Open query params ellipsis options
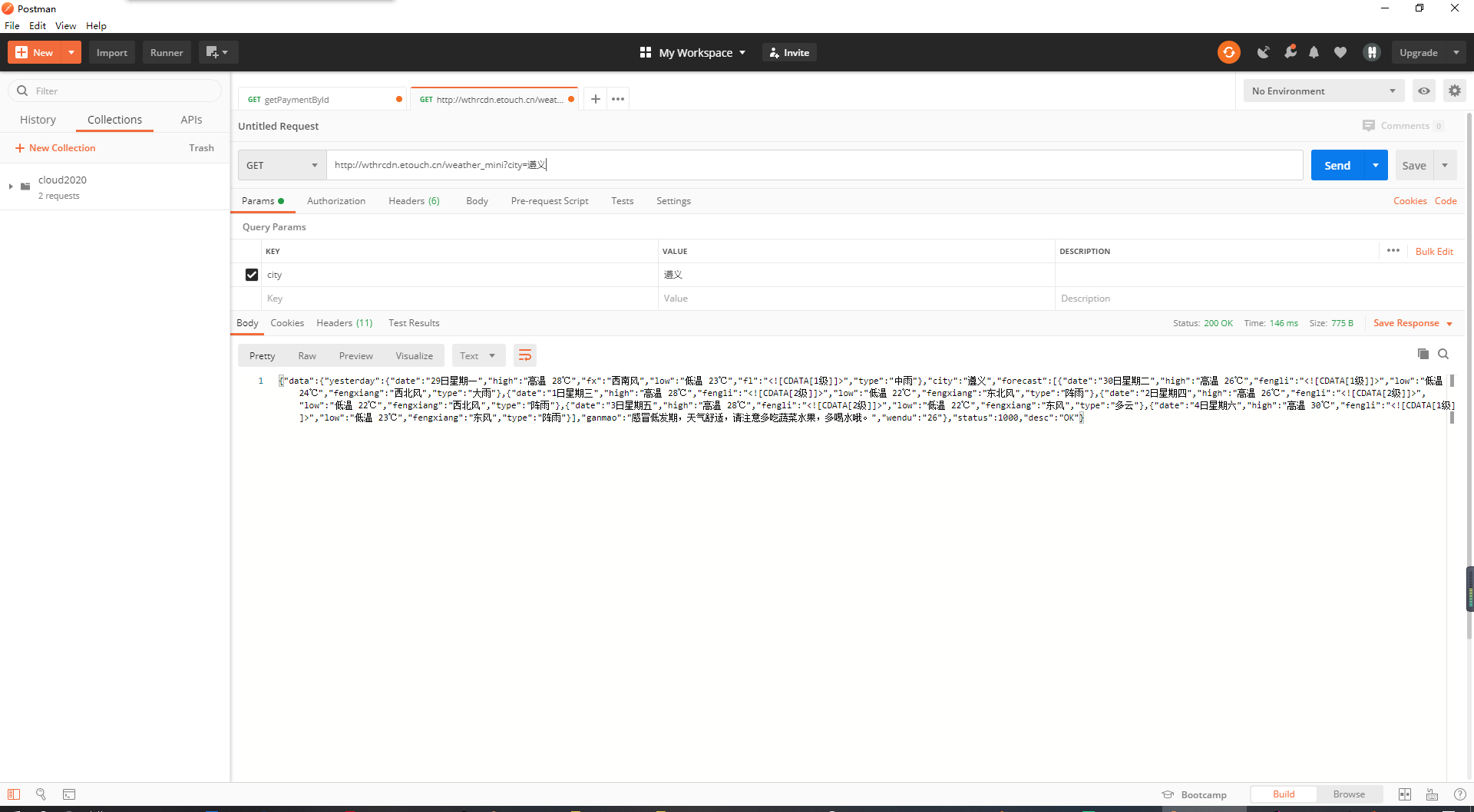The width and height of the screenshot is (1474, 812). pyautogui.click(x=1393, y=250)
